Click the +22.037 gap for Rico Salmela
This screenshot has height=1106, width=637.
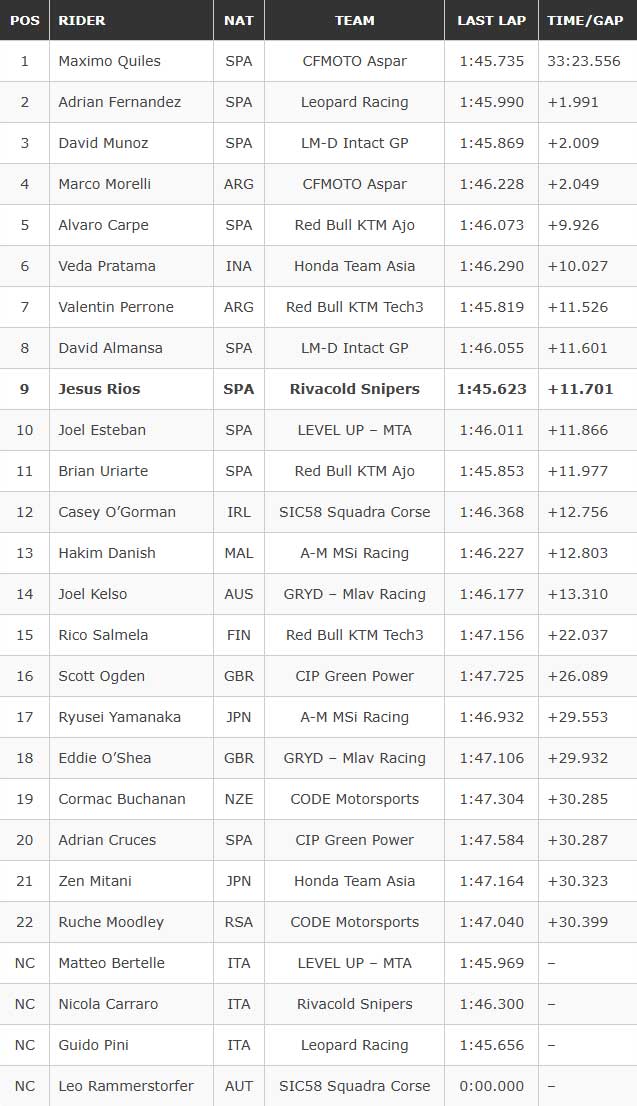[577, 635]
